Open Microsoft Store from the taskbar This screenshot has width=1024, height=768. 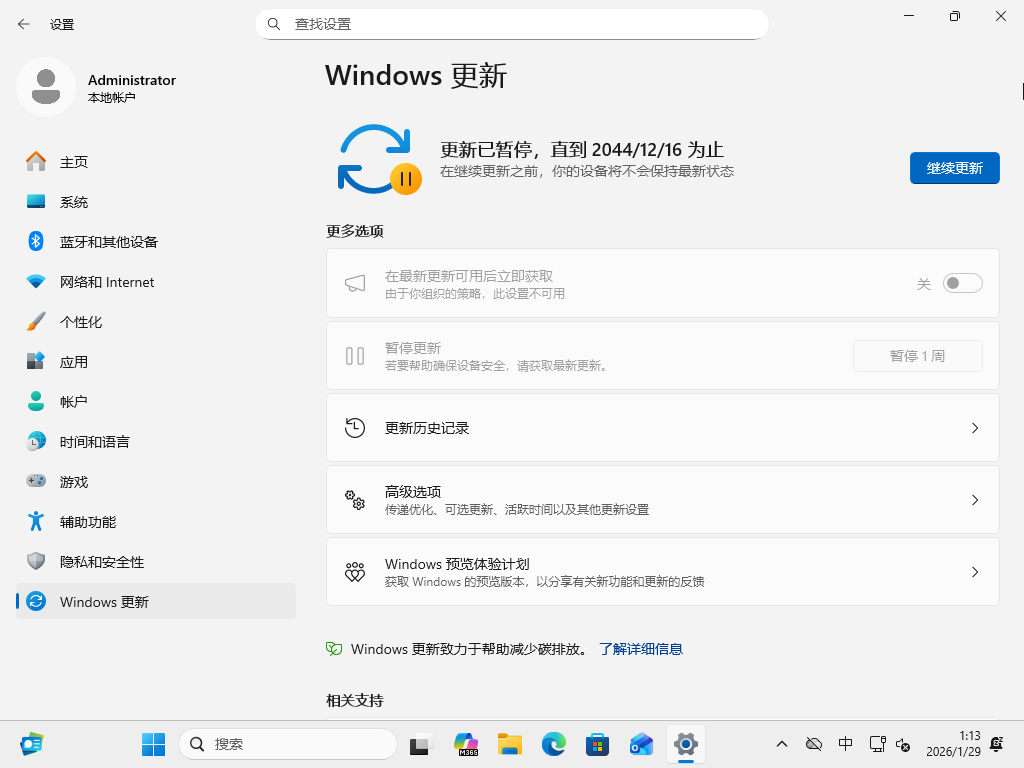(x=597, y=744)
